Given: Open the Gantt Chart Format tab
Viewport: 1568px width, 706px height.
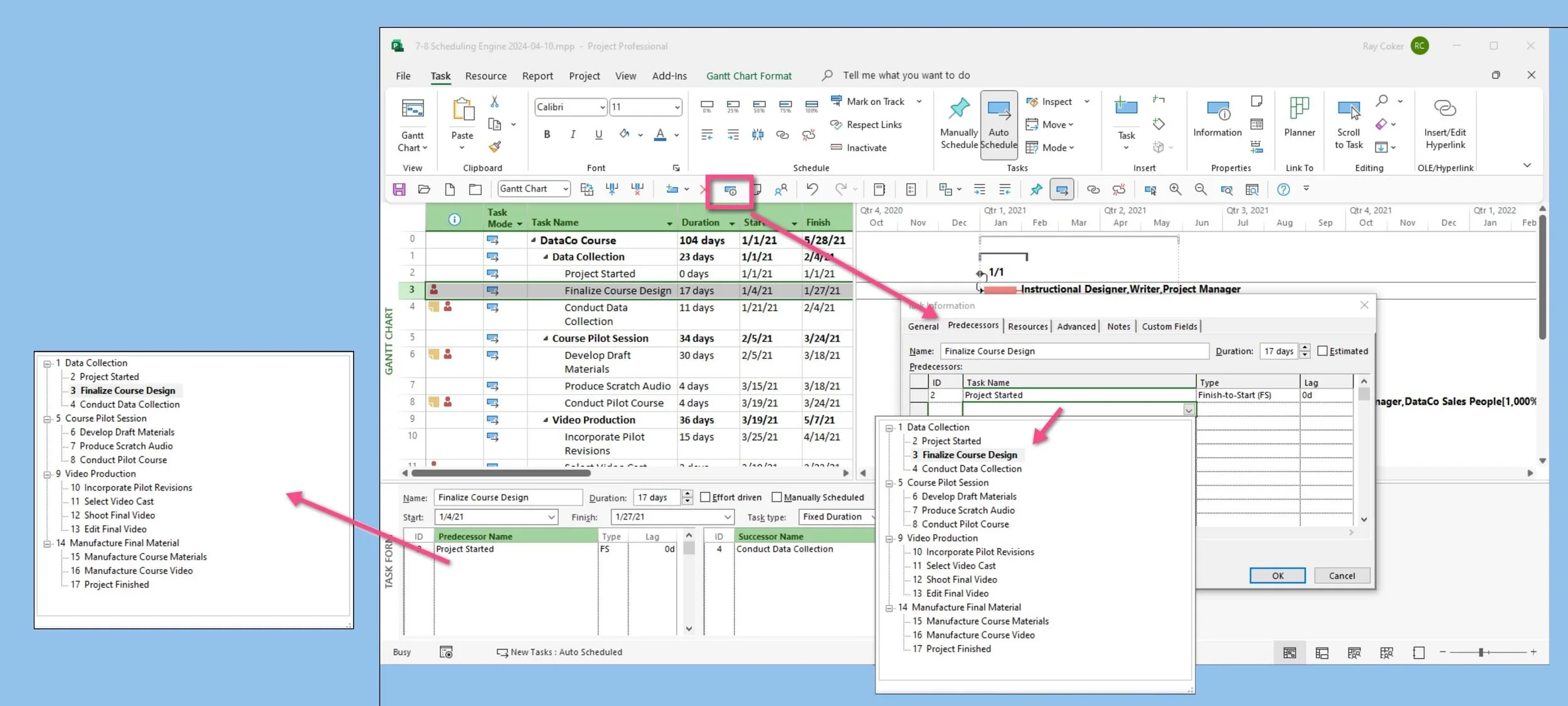Looking at the screenshot, I should coord(749,75).
